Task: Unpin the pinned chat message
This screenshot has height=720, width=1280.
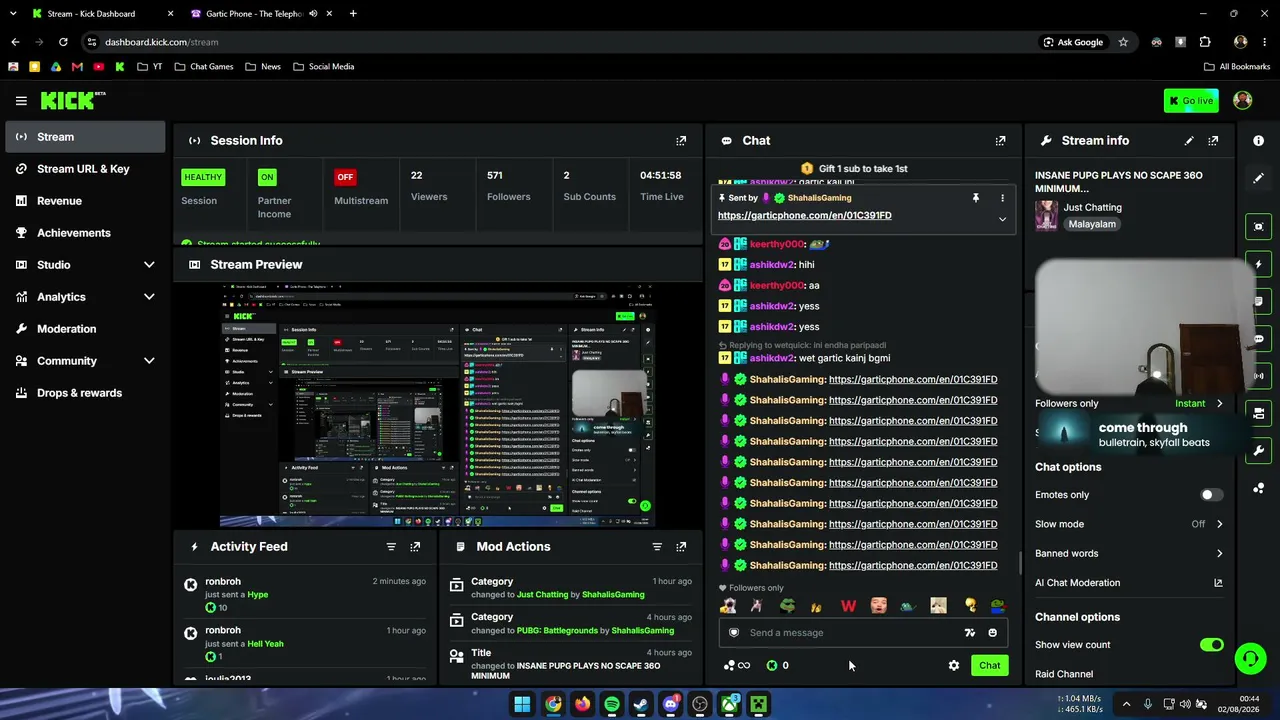Action: (976, 198)
